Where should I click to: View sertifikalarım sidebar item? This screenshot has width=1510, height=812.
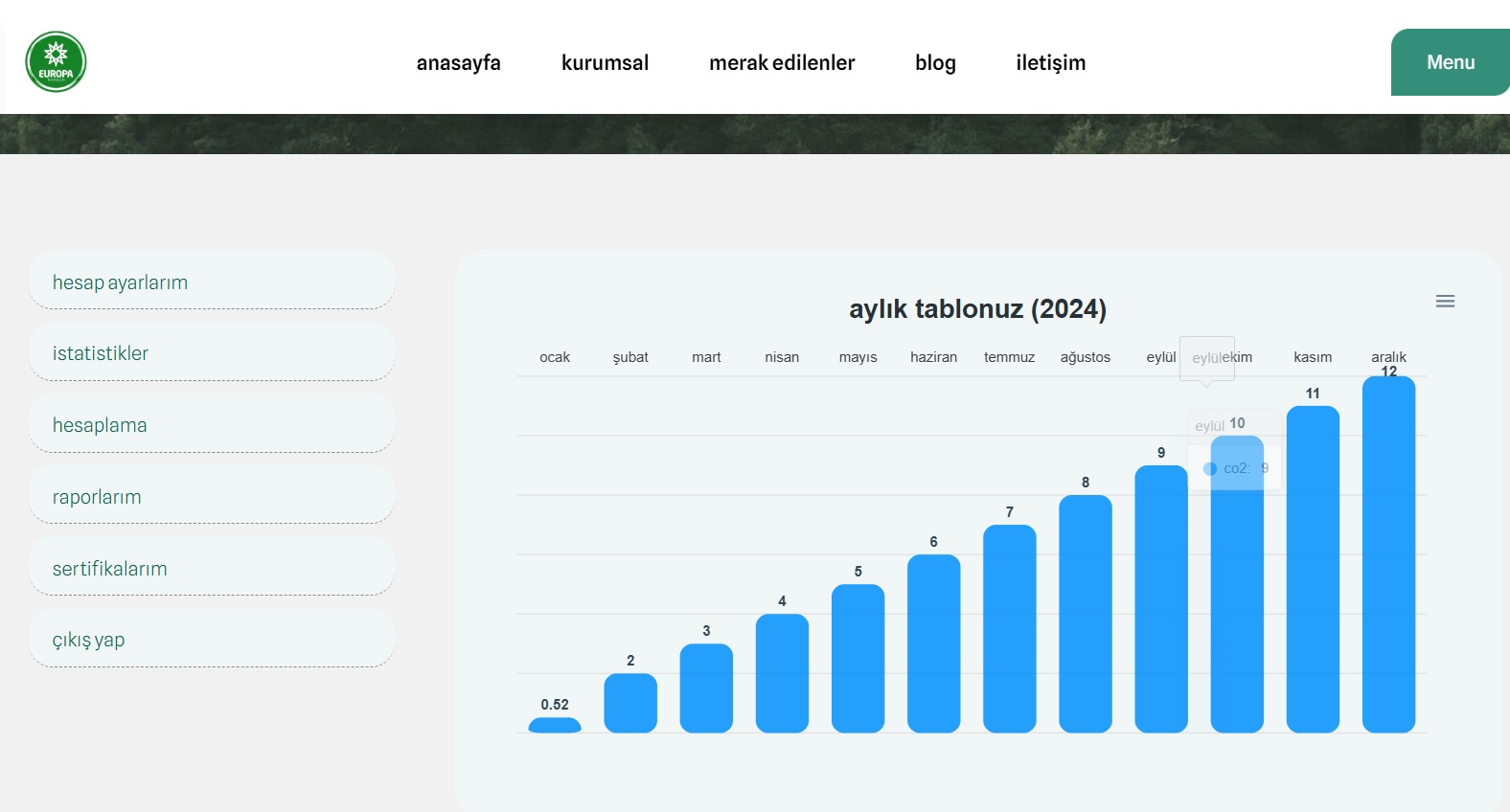212,569
